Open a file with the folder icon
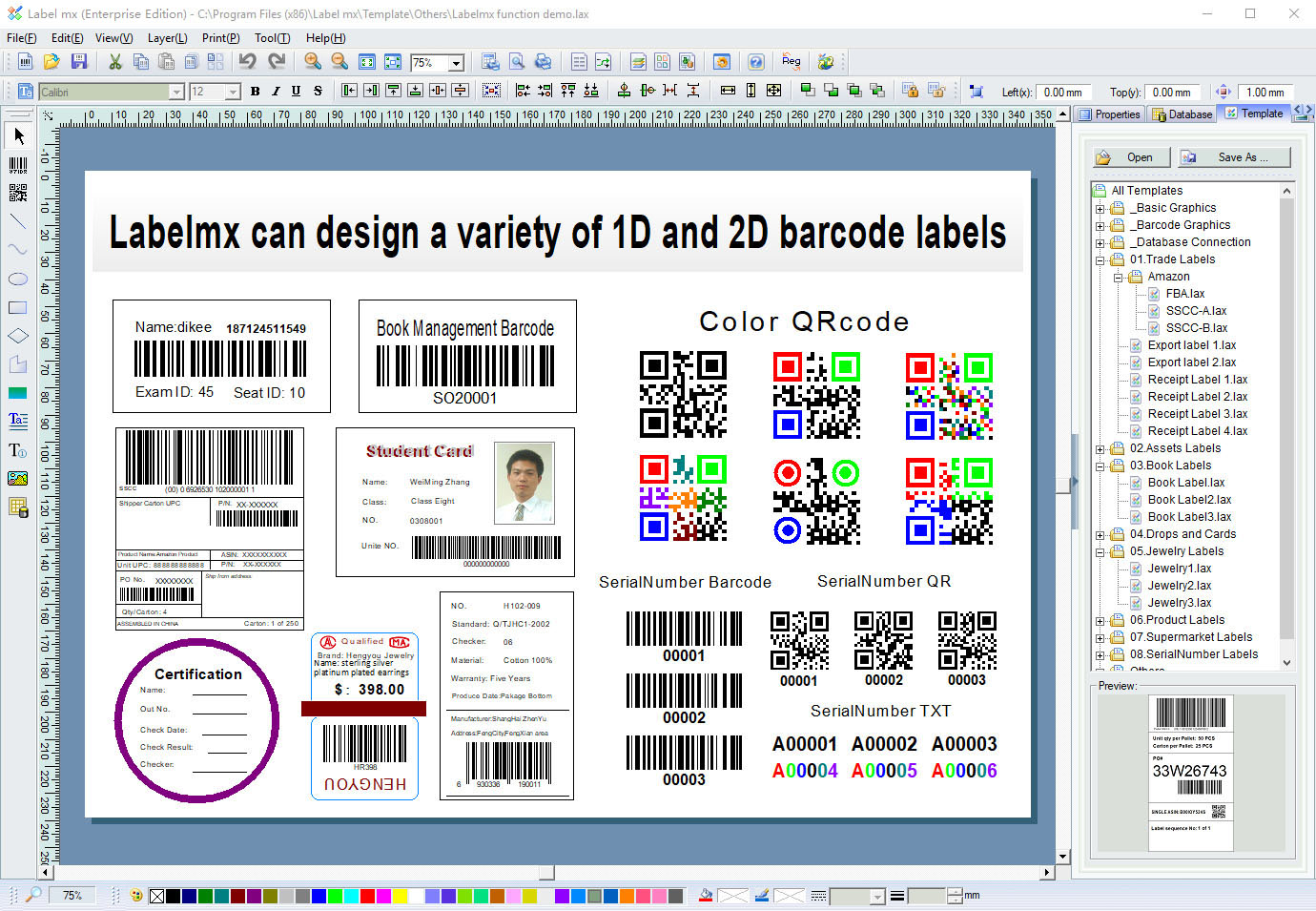1316x911 pixels. pyautogui.click(x=51, y=62)
